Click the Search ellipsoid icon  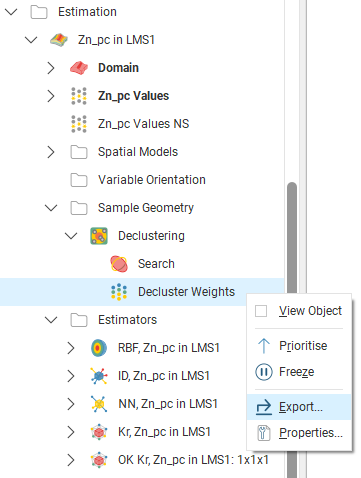click(119, 264)
